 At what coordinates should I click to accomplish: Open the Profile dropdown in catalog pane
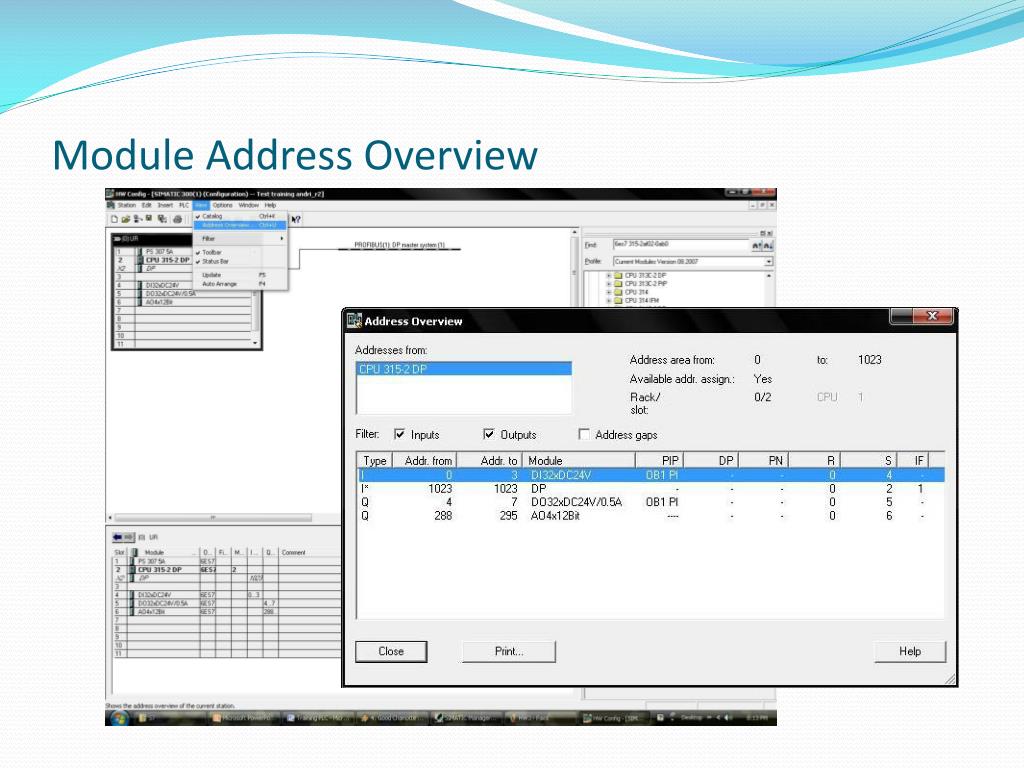pos(769,261)
